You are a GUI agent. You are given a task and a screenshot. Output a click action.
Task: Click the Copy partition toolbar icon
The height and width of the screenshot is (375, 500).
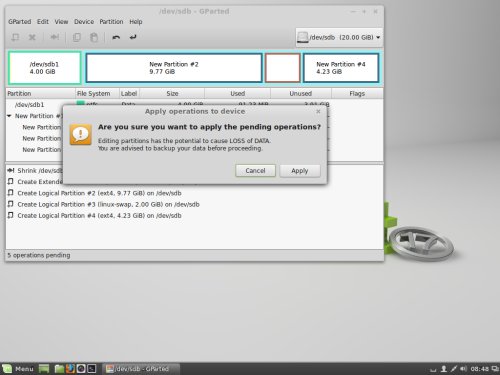77,37
